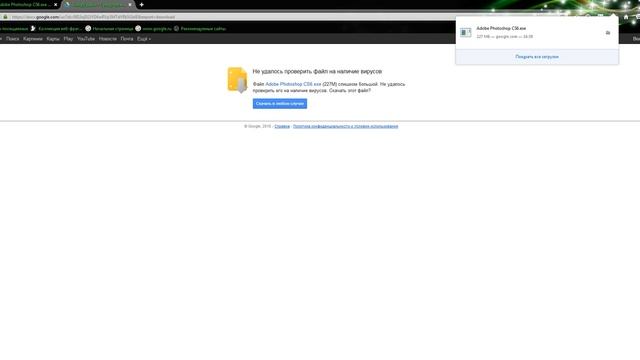Open containing folder icon in downloads panel
The height and width of the screenshot is (360, 640).
coord(608,33)
